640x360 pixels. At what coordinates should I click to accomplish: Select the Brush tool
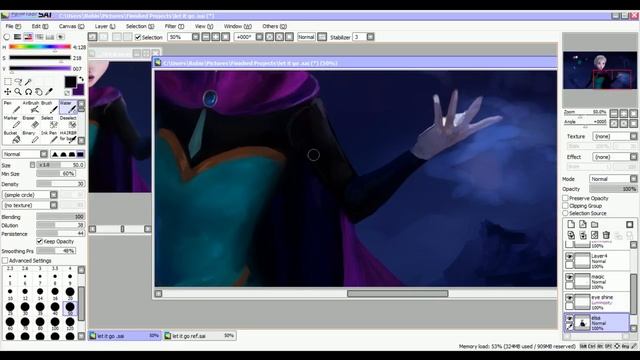pyautogui.click(x=49, y=107)
